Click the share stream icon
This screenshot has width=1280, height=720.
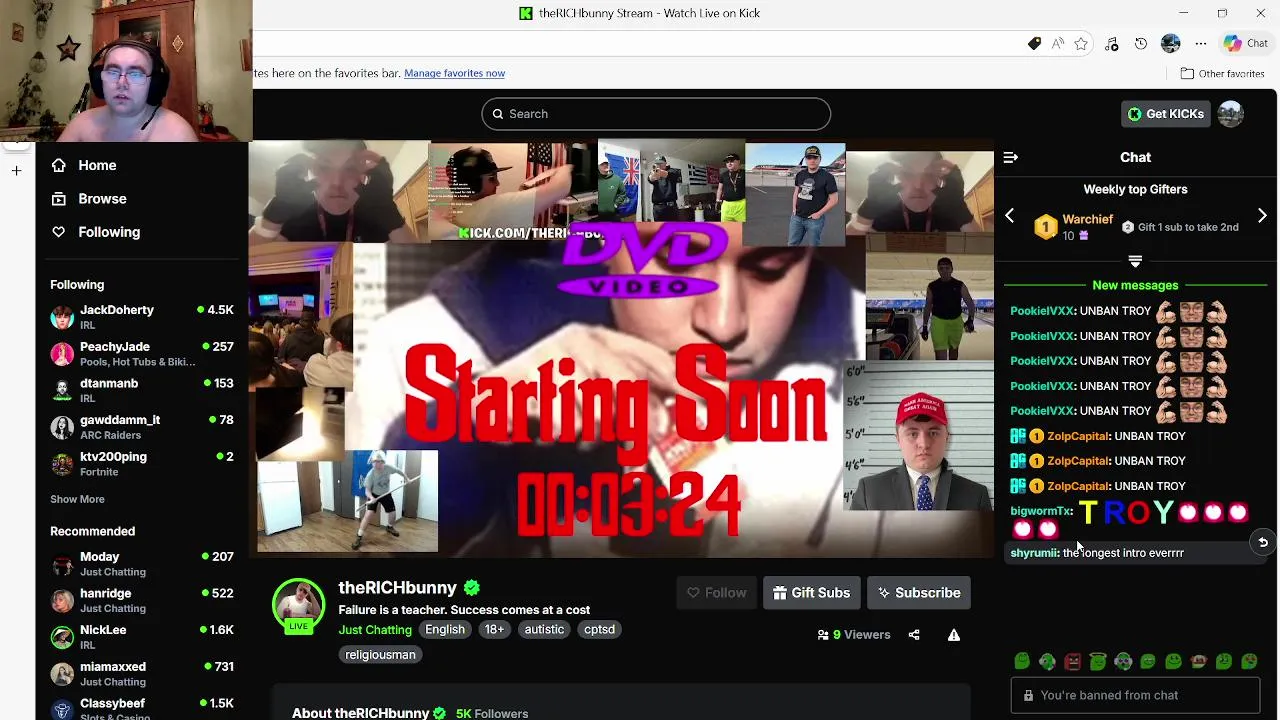pyautogui.click(x=914, y=635)
